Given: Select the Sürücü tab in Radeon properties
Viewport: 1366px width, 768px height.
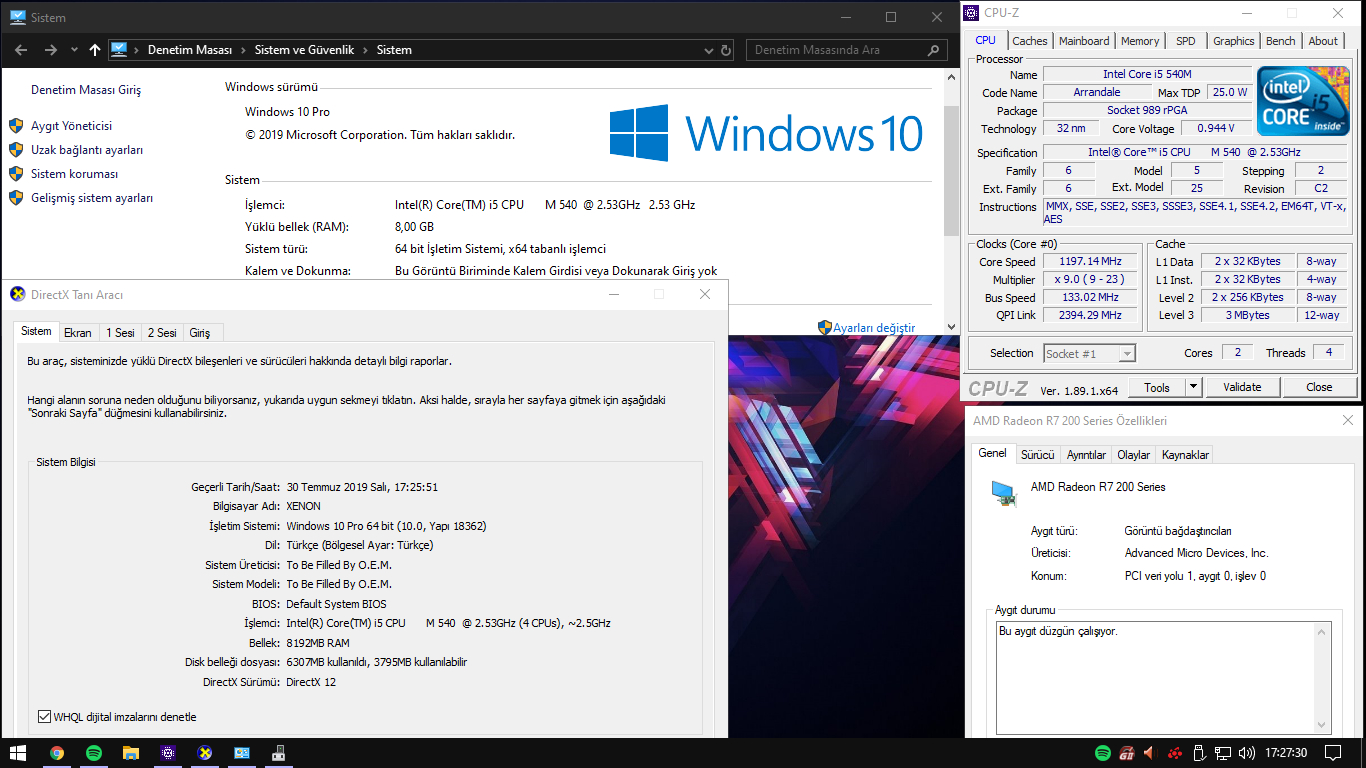Looking at the screenshot, I should 1037,455.
